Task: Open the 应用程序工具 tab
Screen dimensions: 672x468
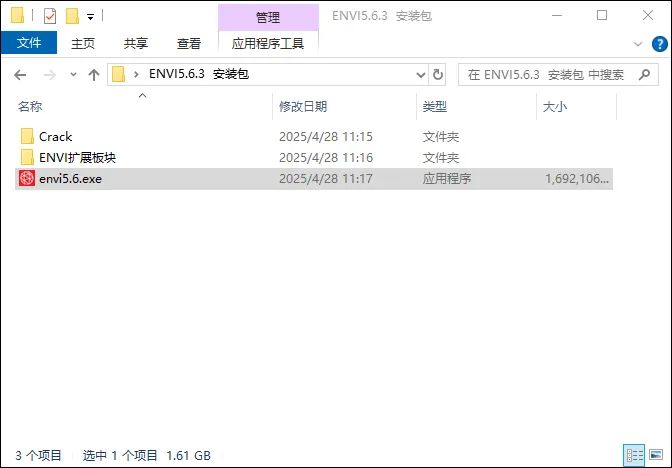Action: [268, 43]
